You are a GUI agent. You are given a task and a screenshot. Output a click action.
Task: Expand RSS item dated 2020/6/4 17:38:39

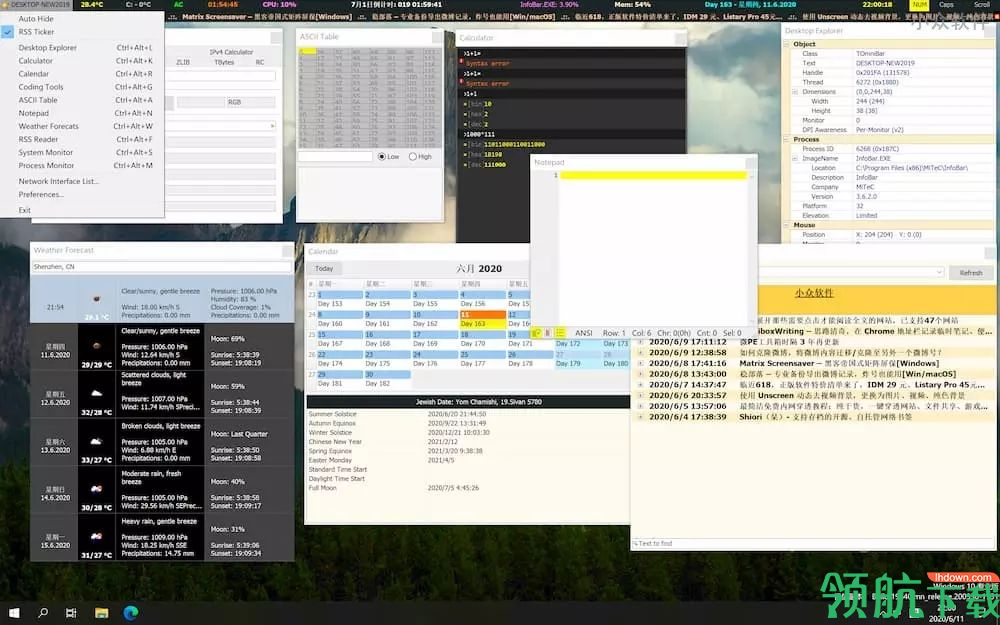click(640, 417)
